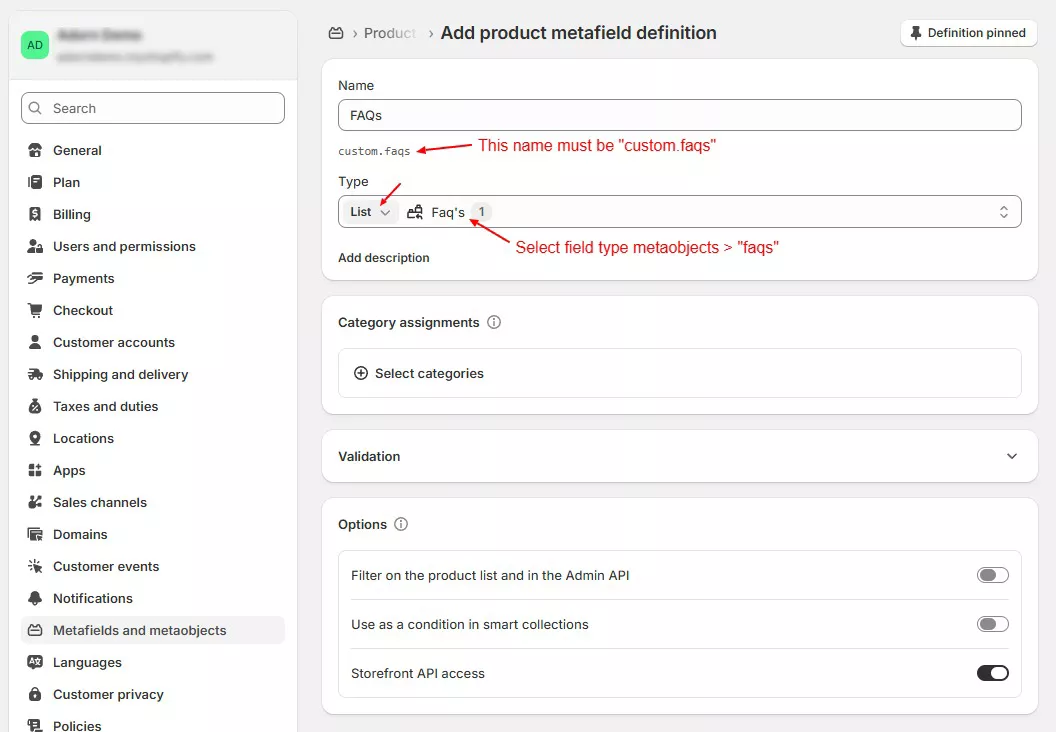Go to Users and permissions settings
The width and height of the screenshot is (1056, 732).
pyautogui.click(x=124, y=246)
